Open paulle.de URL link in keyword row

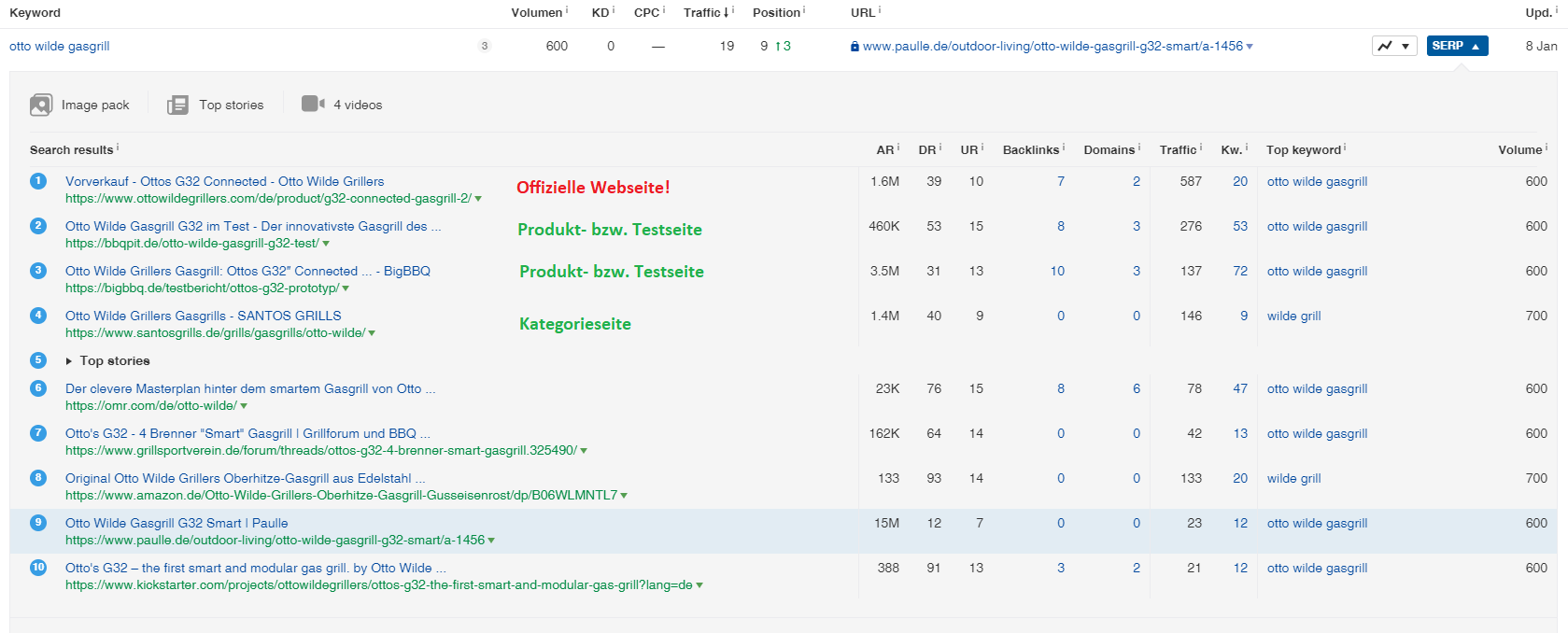pyautogui.click(x=1052, y=46)
